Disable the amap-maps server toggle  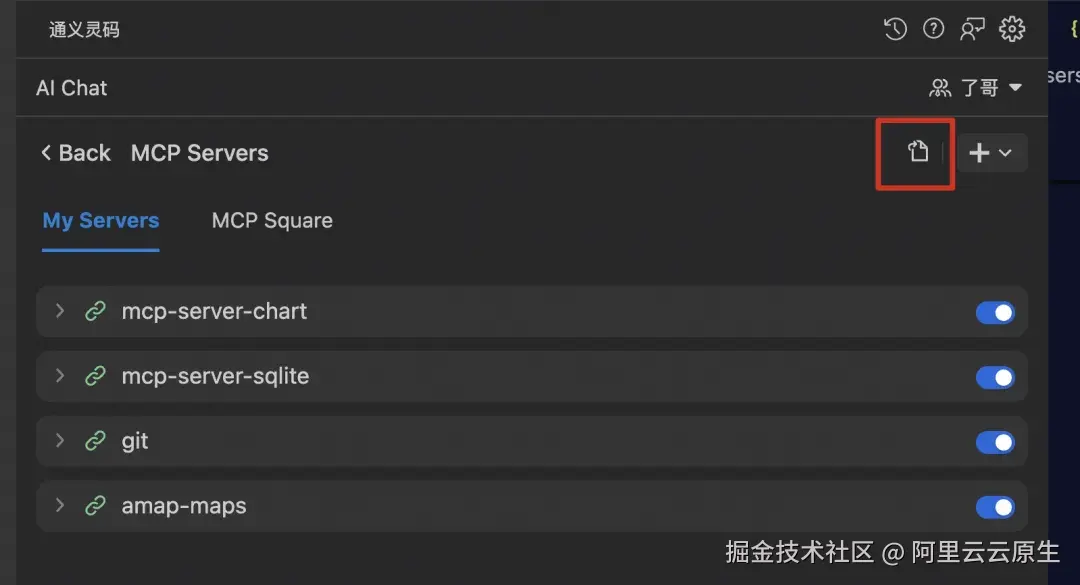(995, 506)
